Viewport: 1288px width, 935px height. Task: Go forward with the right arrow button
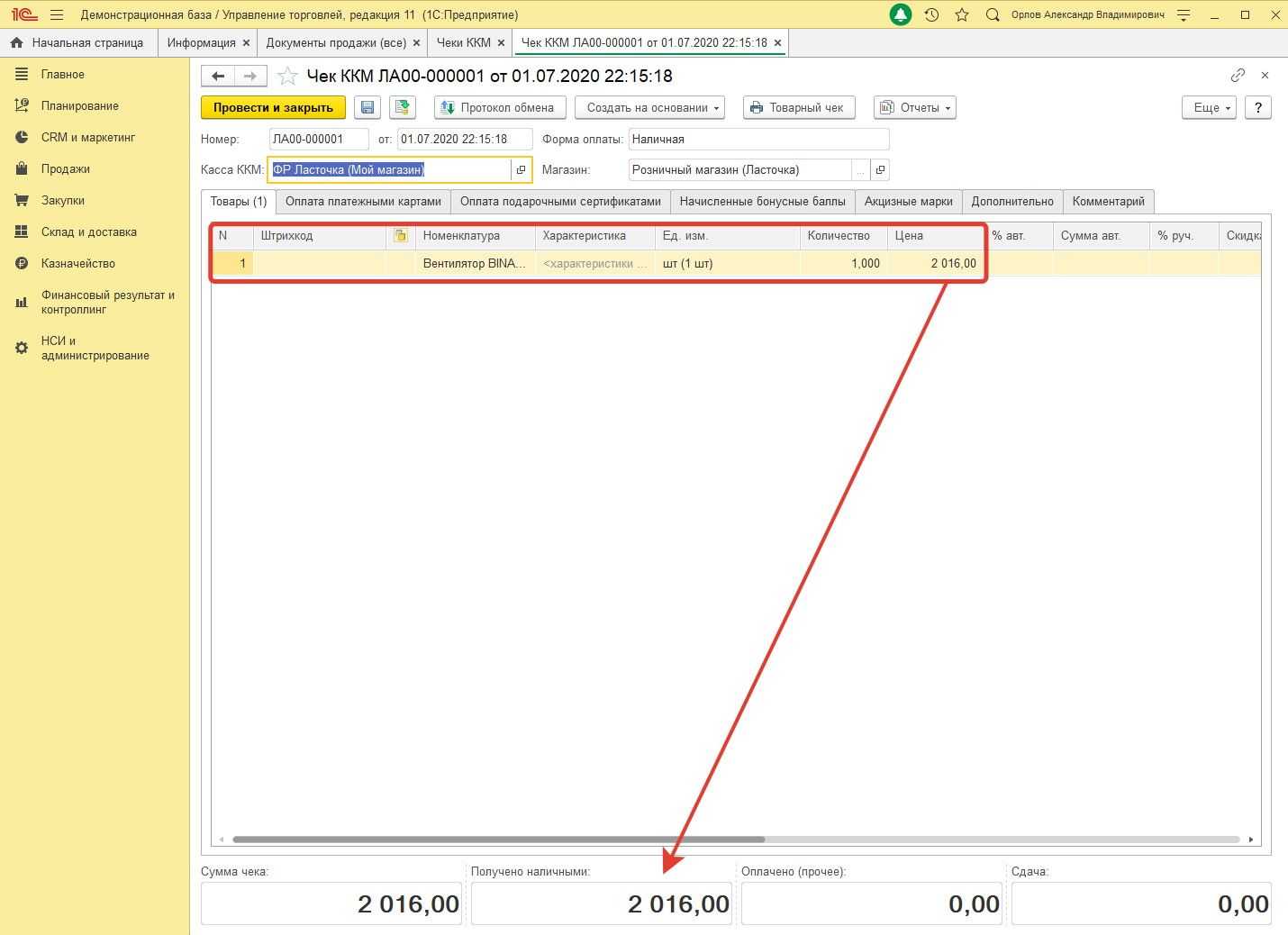pyautogui.click(x=250, y=77)
